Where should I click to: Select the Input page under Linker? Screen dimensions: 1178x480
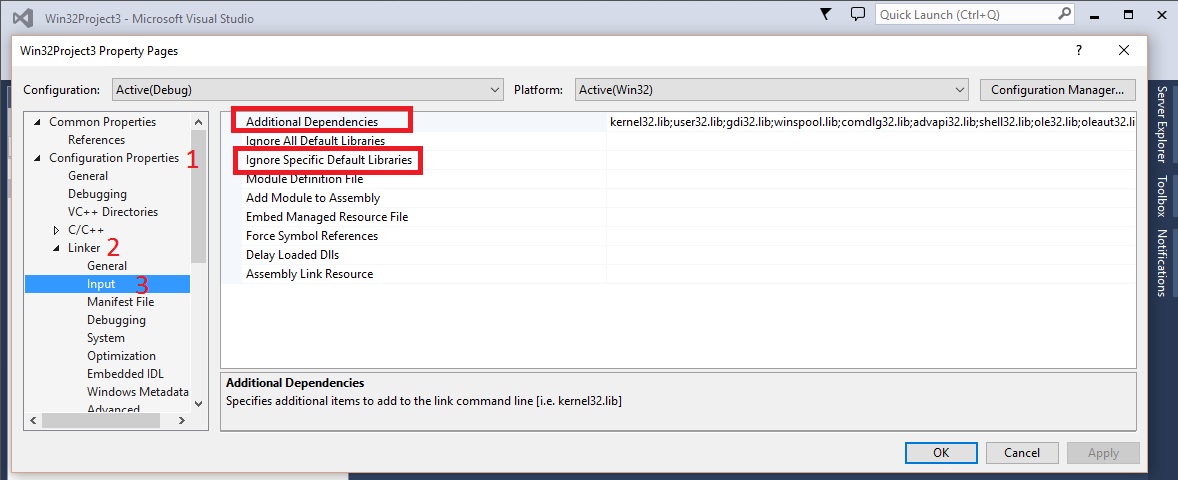(x=101, y=284)
